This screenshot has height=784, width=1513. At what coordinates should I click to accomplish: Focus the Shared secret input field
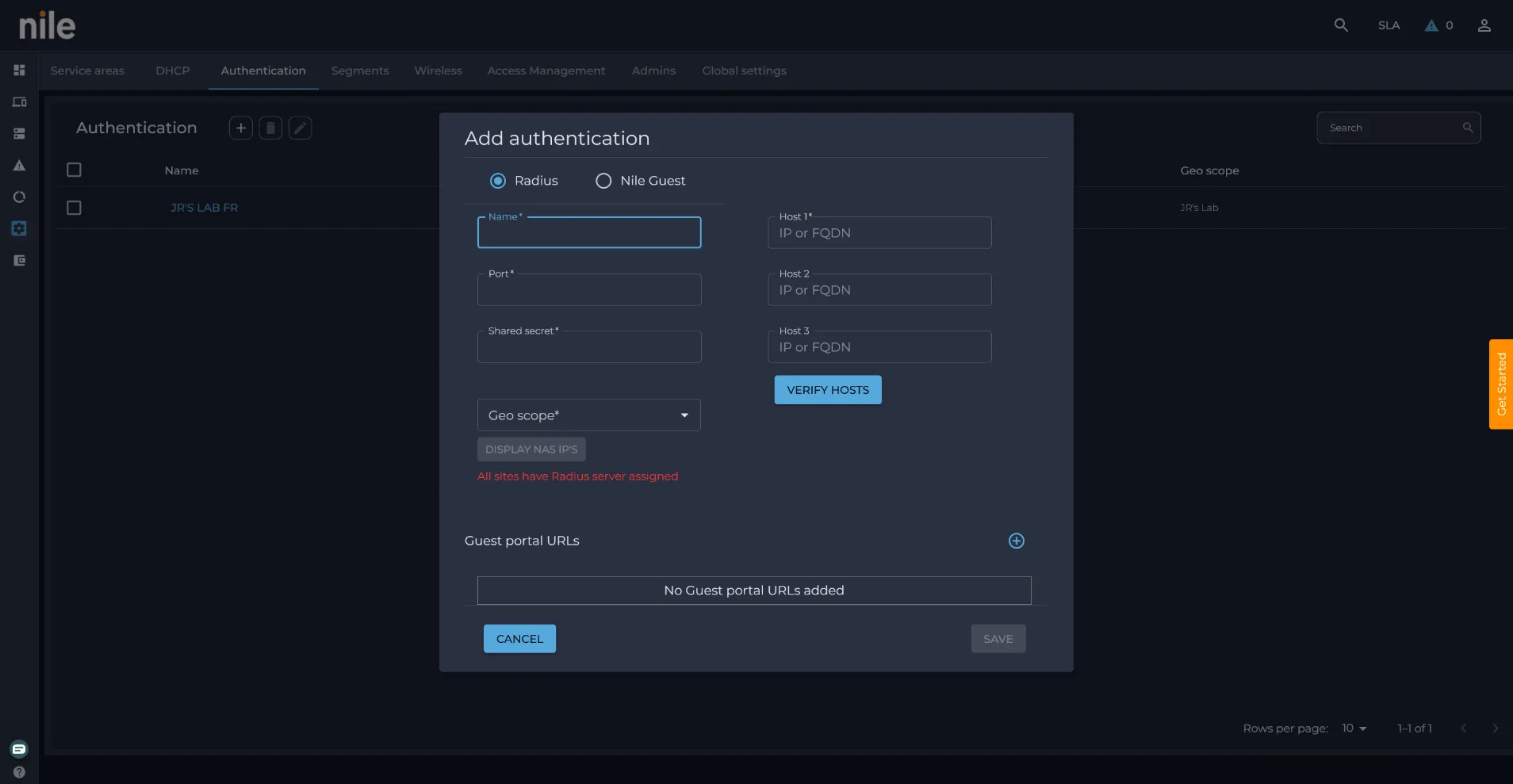(589, 346)
